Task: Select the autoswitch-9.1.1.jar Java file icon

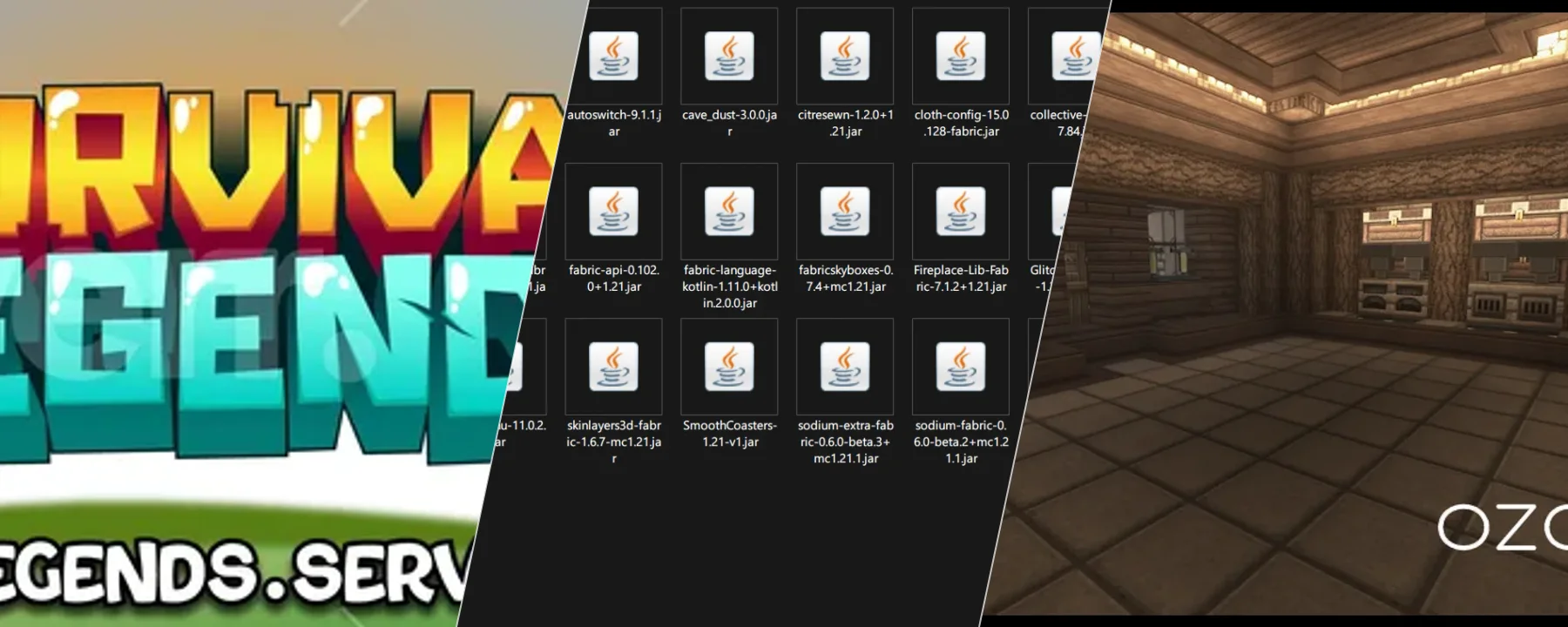Action: (x=613, y=56)
